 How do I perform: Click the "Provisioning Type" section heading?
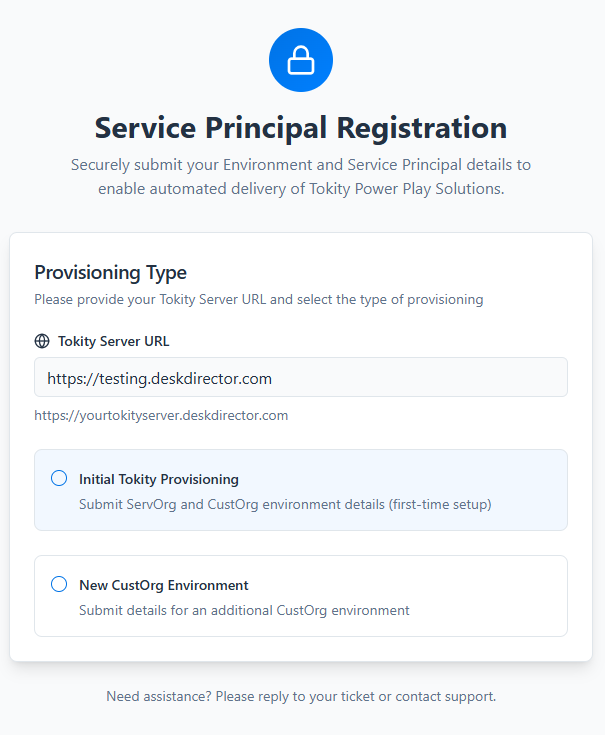click(110, 272)
